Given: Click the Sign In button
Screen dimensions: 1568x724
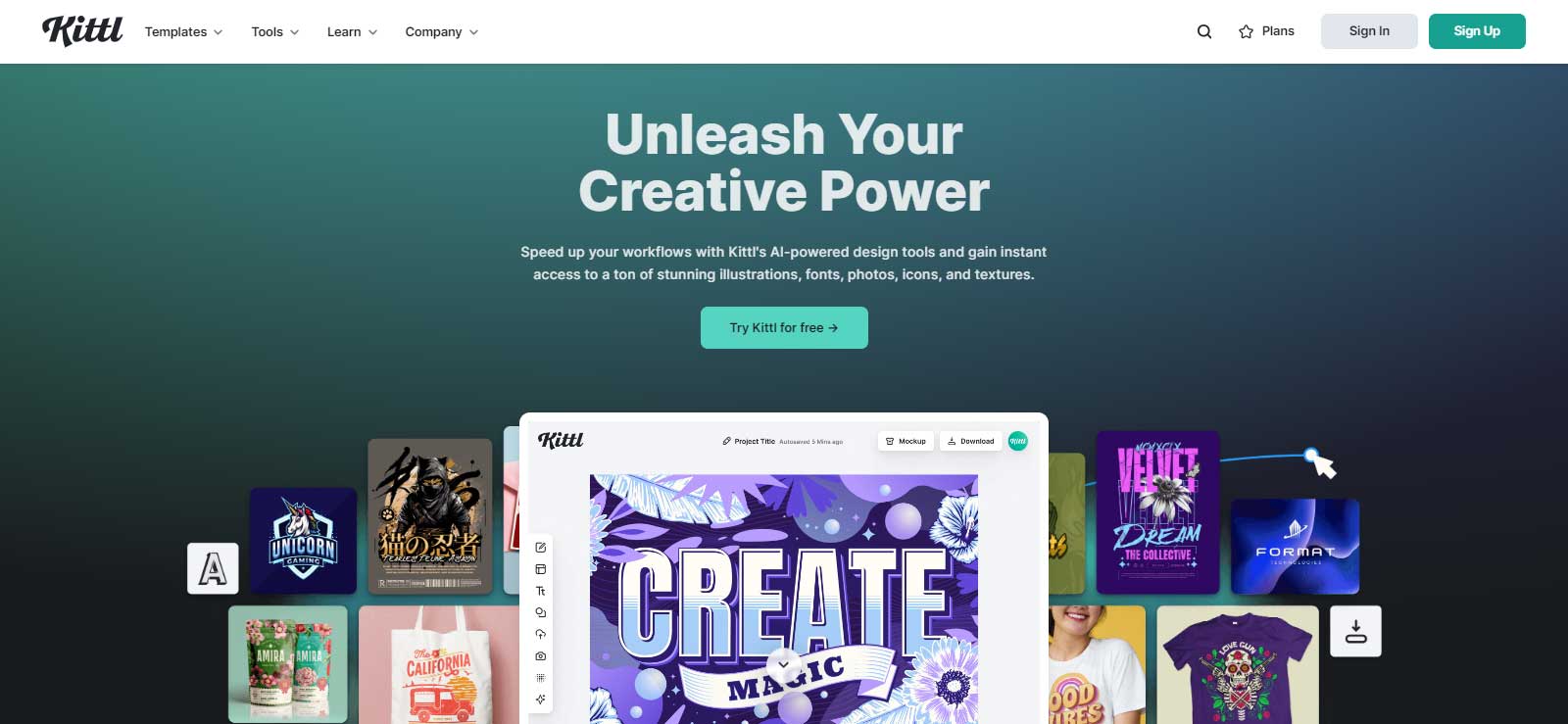Looking at the screenshot, I should (x=1369, y=31).
